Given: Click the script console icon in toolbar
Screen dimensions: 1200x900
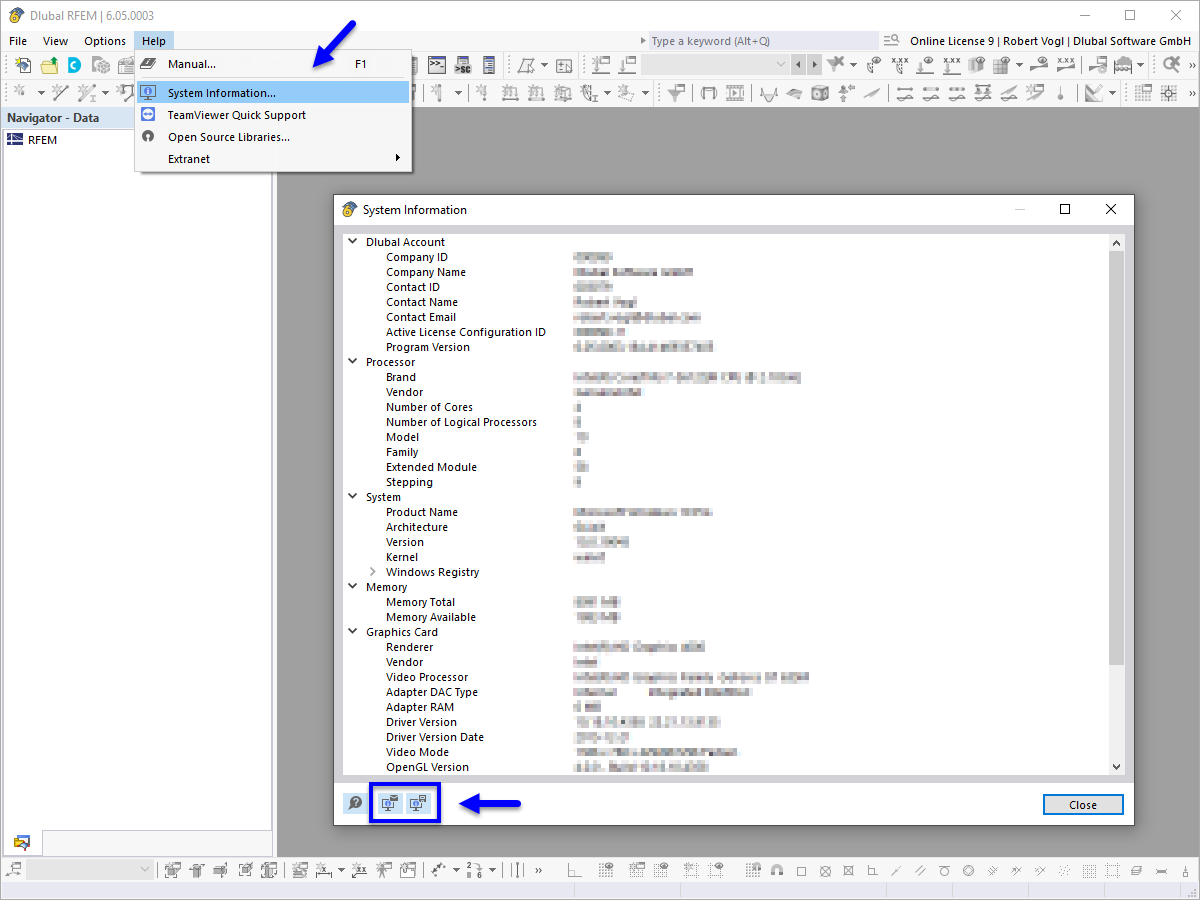Looking at the screenshot, I should pos(436,65).
